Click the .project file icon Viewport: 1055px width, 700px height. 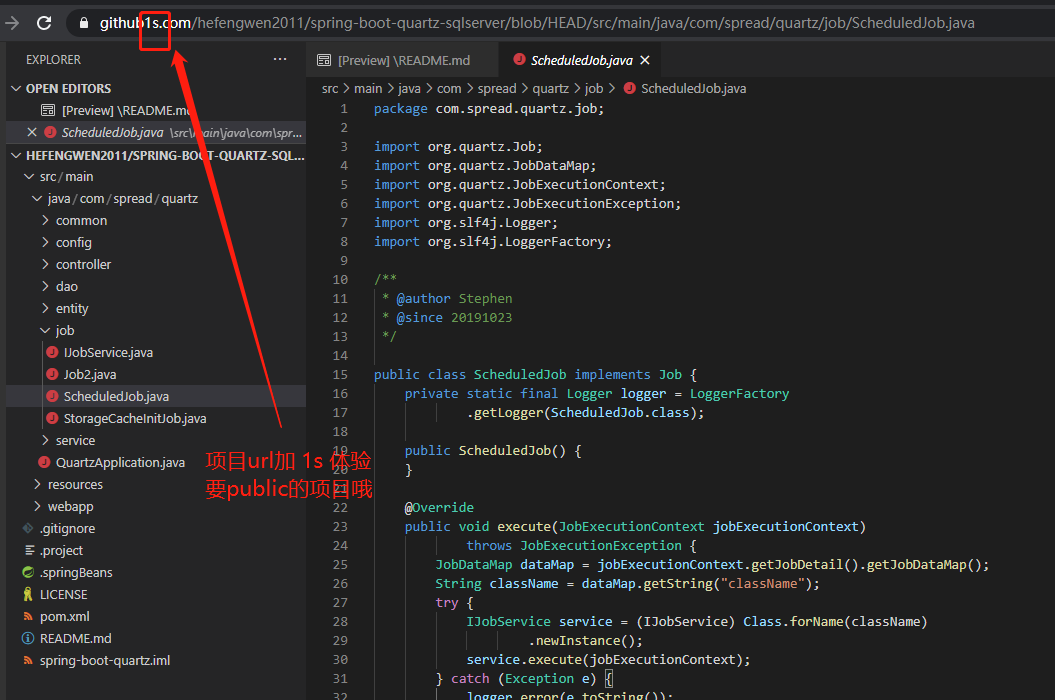30,550
